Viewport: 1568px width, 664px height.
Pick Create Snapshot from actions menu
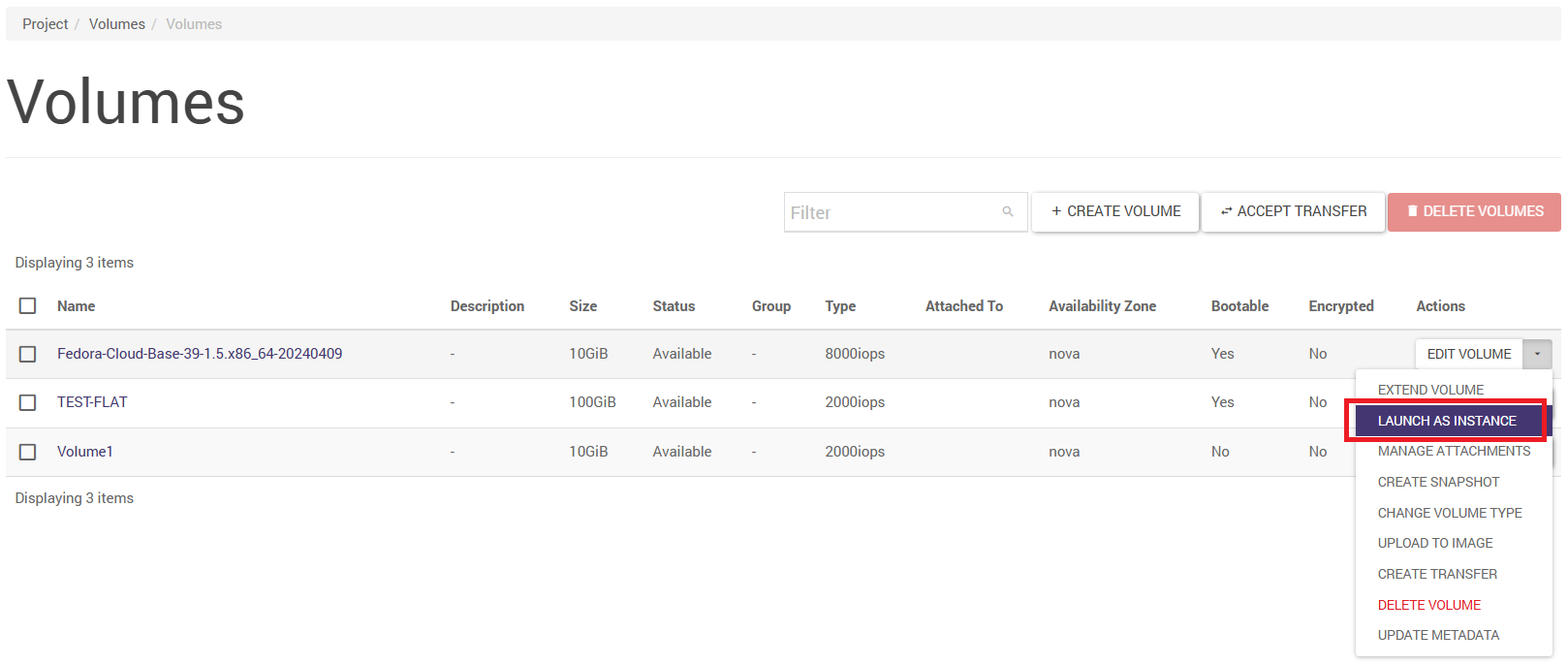click(1438, 482)
